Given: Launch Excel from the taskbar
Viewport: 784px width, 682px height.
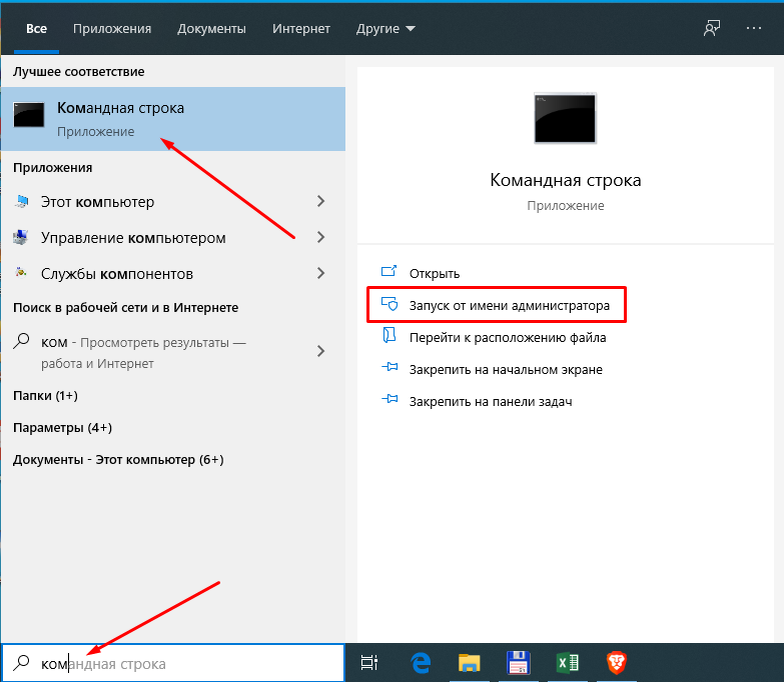Looking at the screenshot, I should click(x=567, y=662).
